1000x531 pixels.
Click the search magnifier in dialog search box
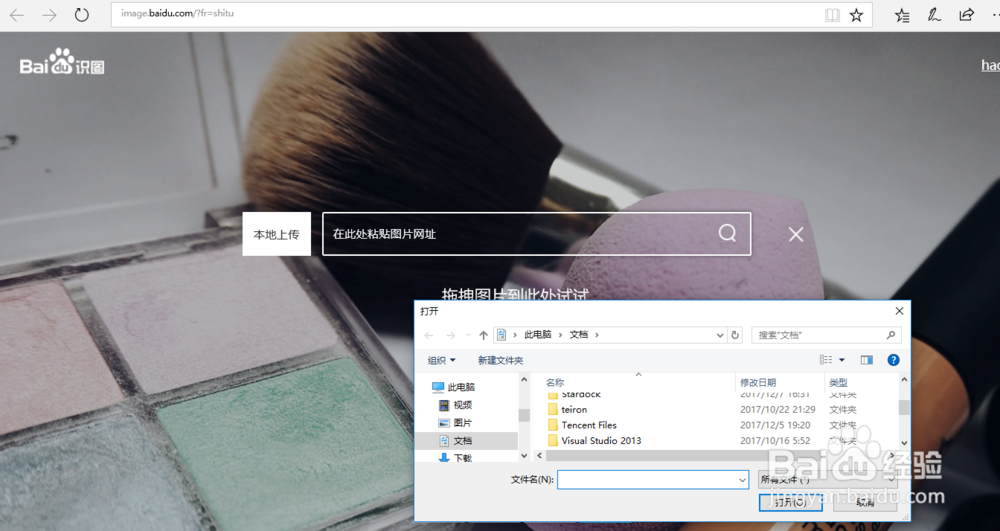point(891,335)
